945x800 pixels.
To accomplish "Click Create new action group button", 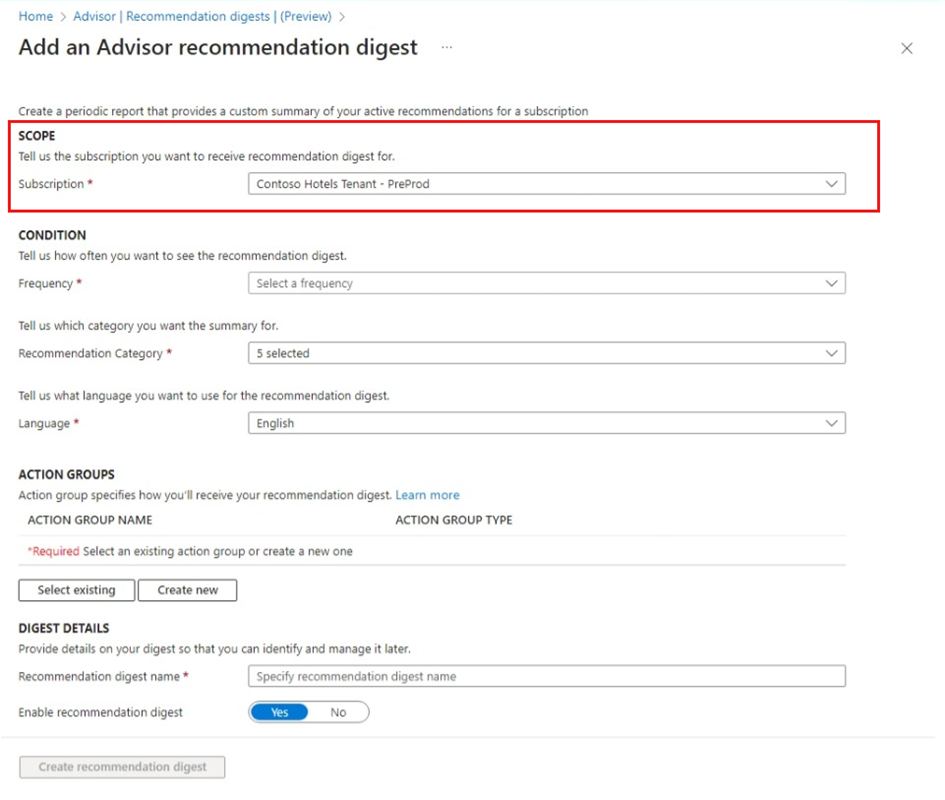I will tap(187, 590).
